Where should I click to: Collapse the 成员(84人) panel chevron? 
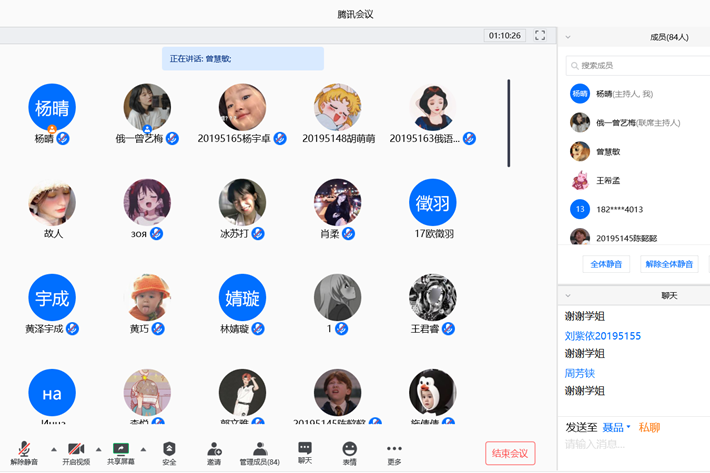(568, 37)
